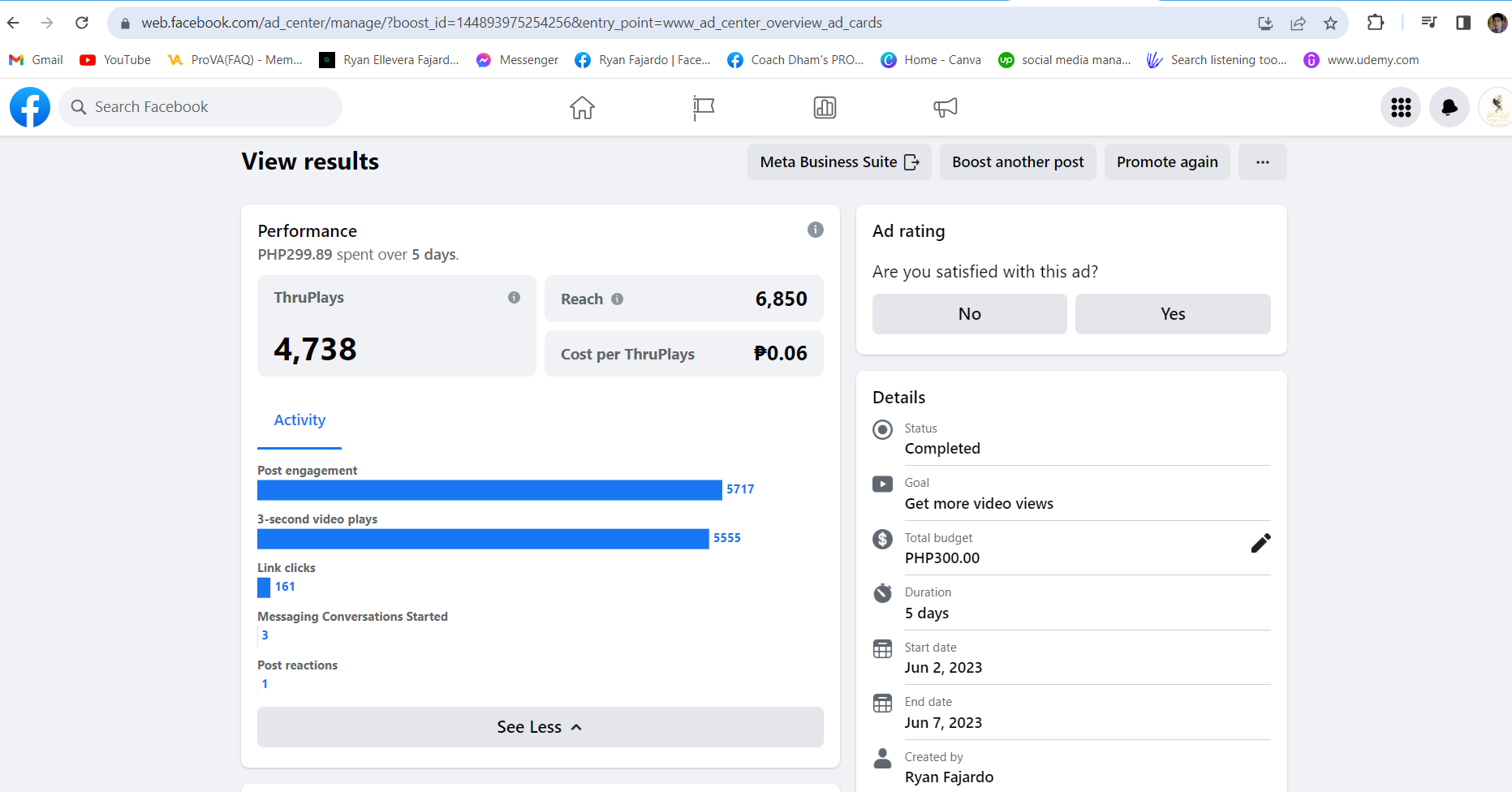
Task: Switch to the Activity tab
Action: pyautogui.click(x=299, y=420)
